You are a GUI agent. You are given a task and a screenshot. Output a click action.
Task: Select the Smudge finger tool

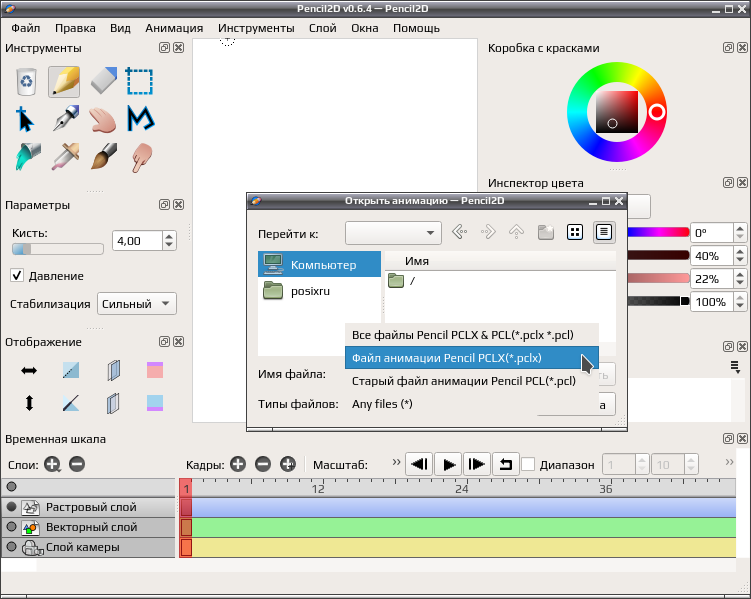(141, 157)
